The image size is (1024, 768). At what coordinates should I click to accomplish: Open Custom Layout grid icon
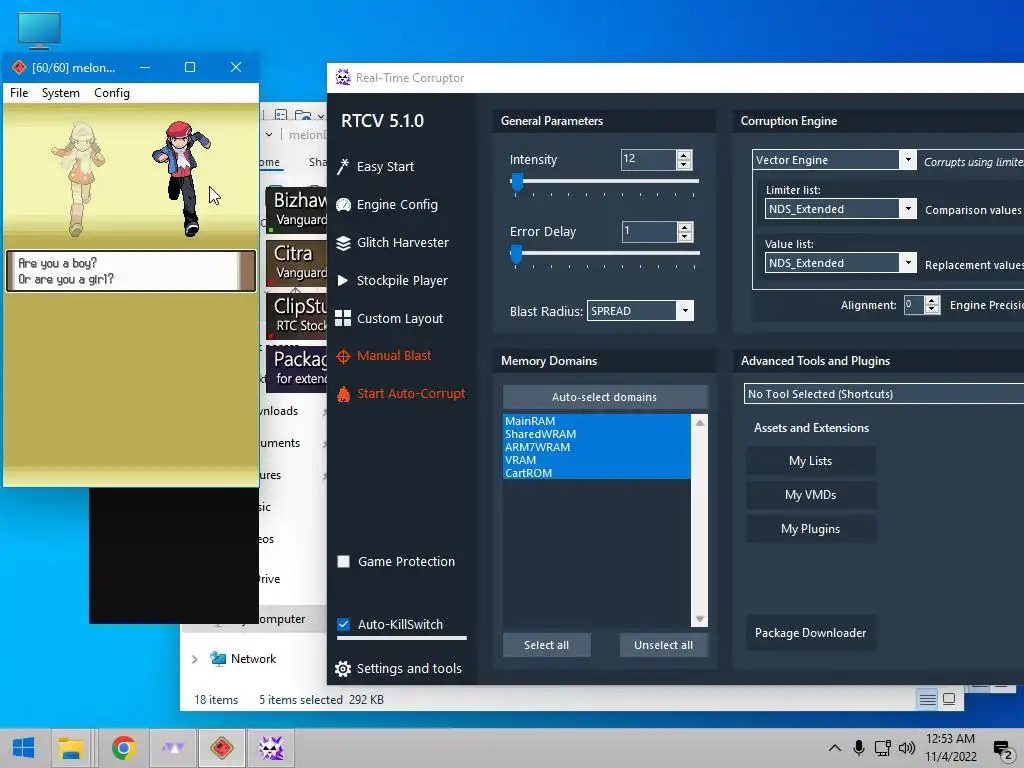click(x=343, y=318)
